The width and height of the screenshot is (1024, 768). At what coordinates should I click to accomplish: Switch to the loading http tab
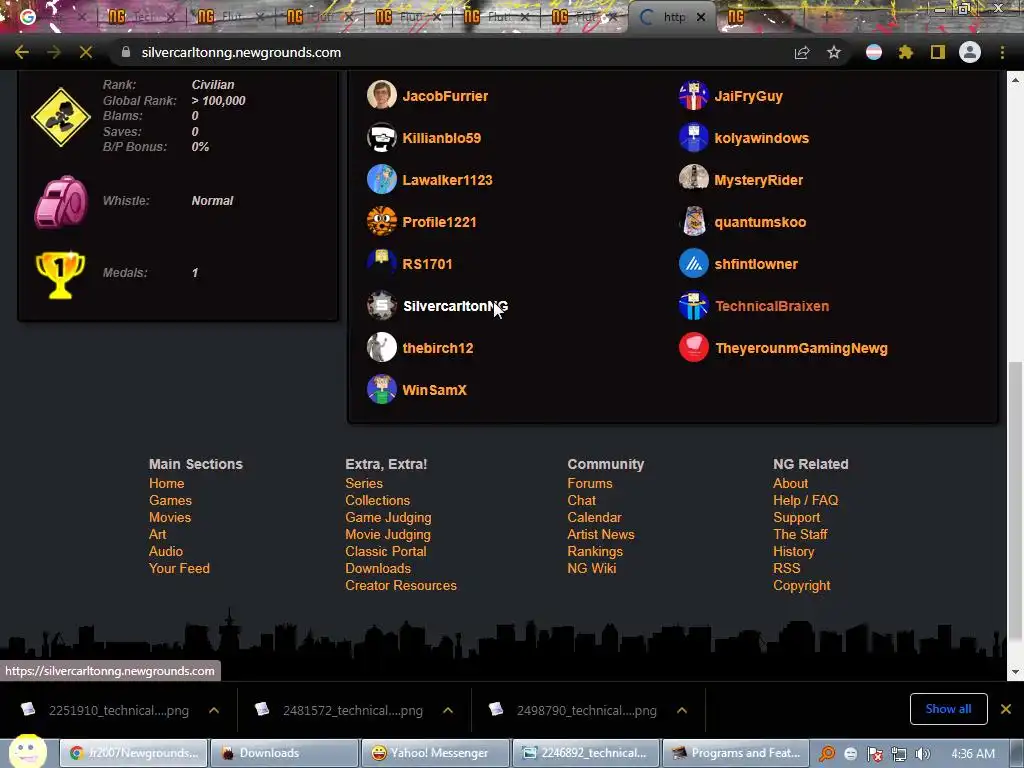point(673,18)
